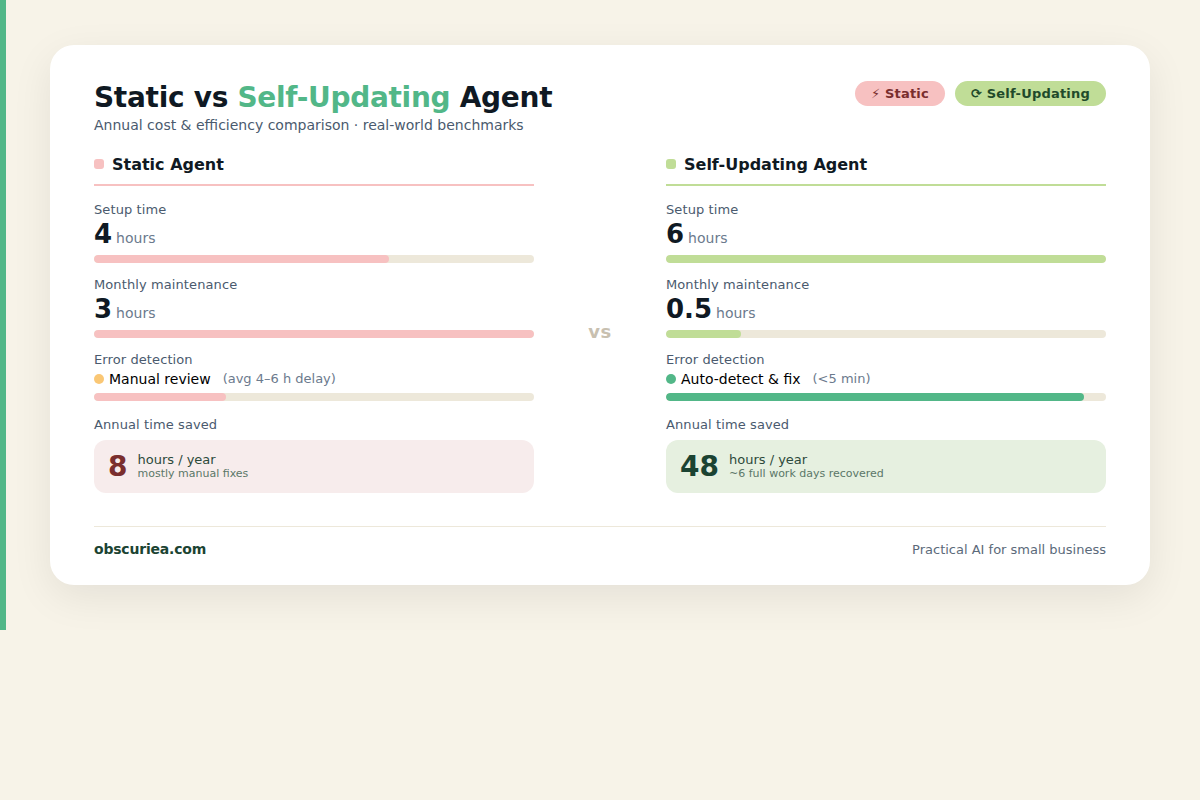The height and width of the screenshot is (800, 1200).
Task: Click the pink Static legend pill
Action: (x=900, y=94)
